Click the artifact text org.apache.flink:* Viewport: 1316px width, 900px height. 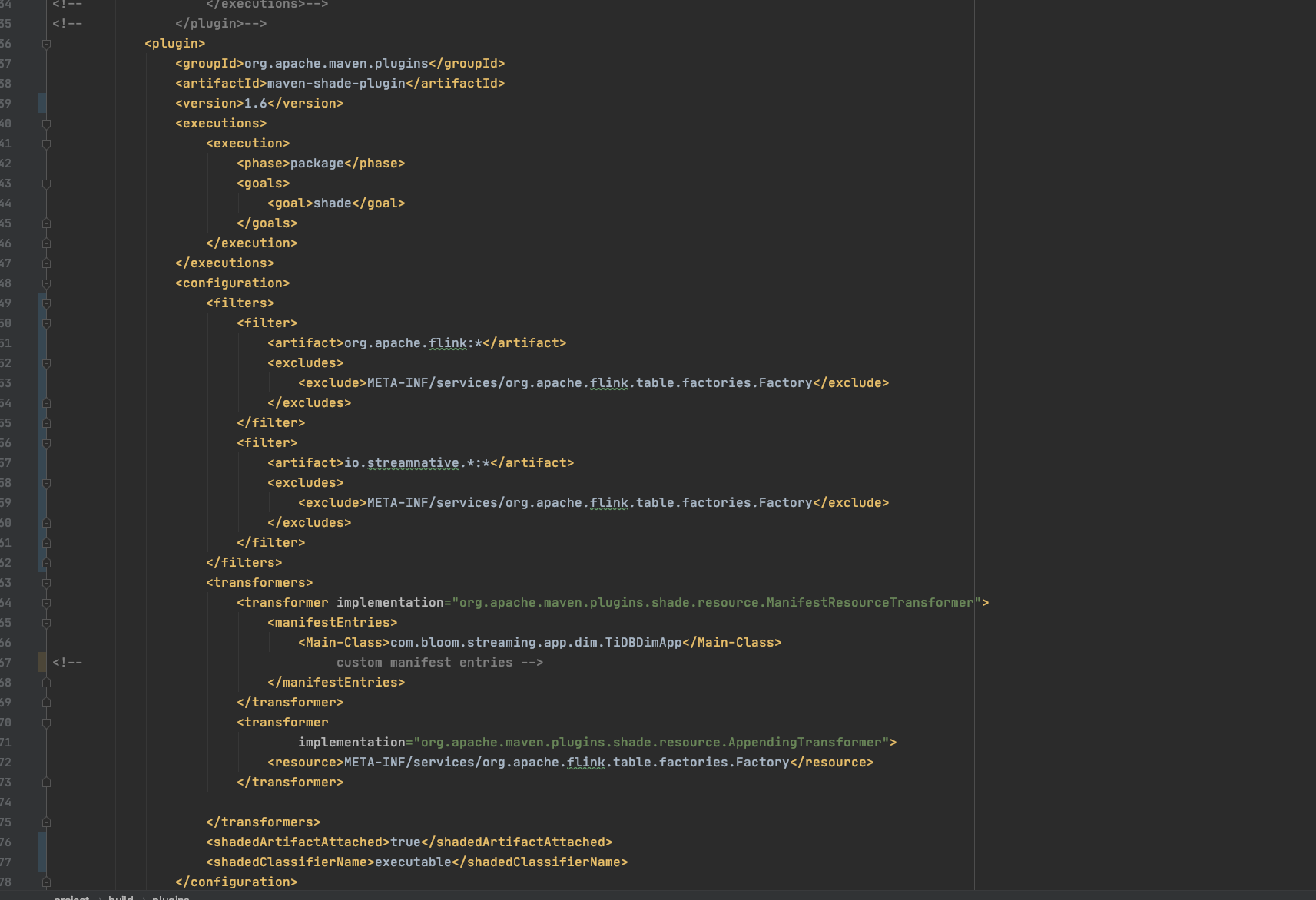click(413, 342)
